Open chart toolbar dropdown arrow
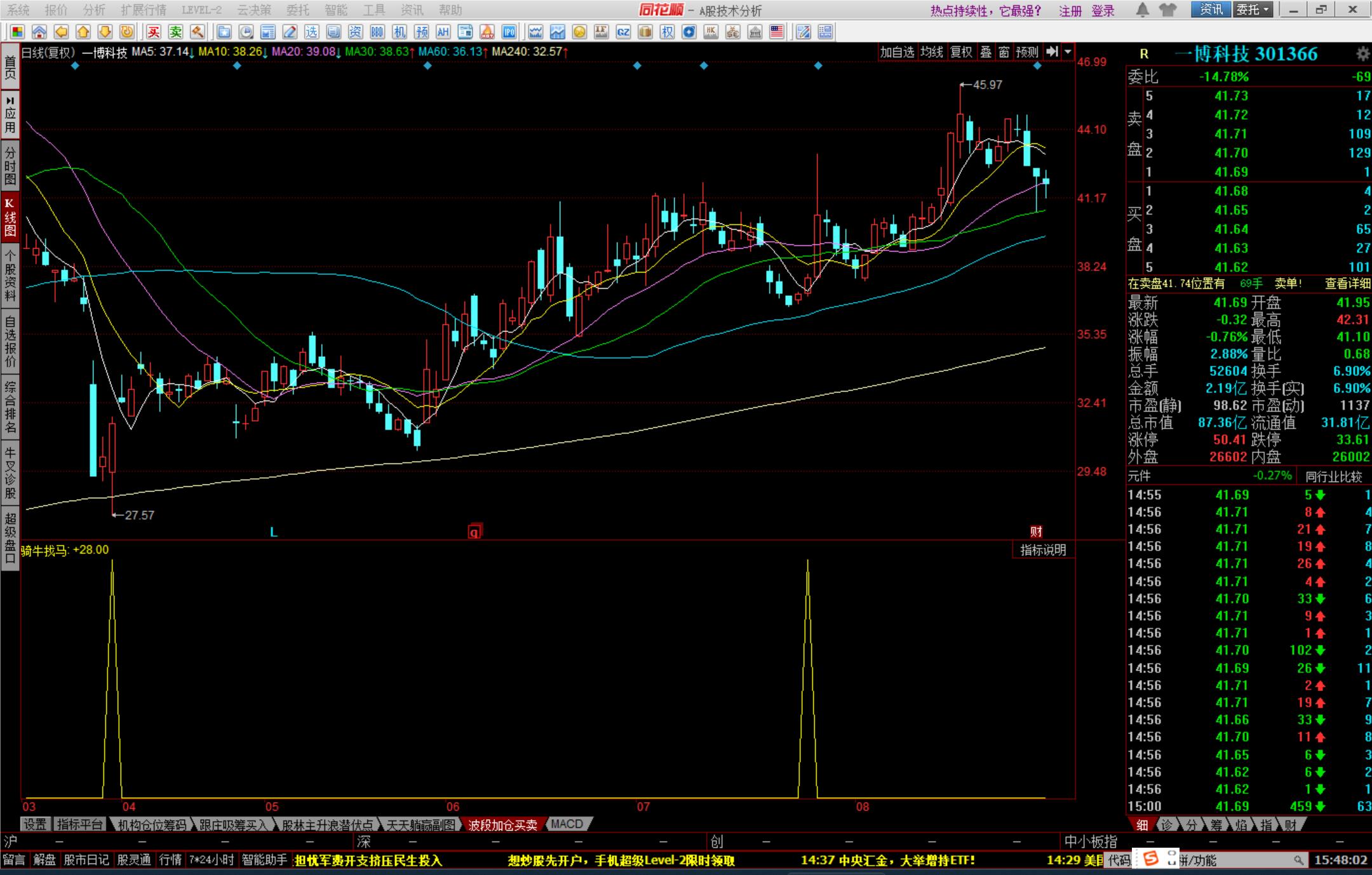1372x875 pixels. pyautogui.click(x=1068, y=52)
